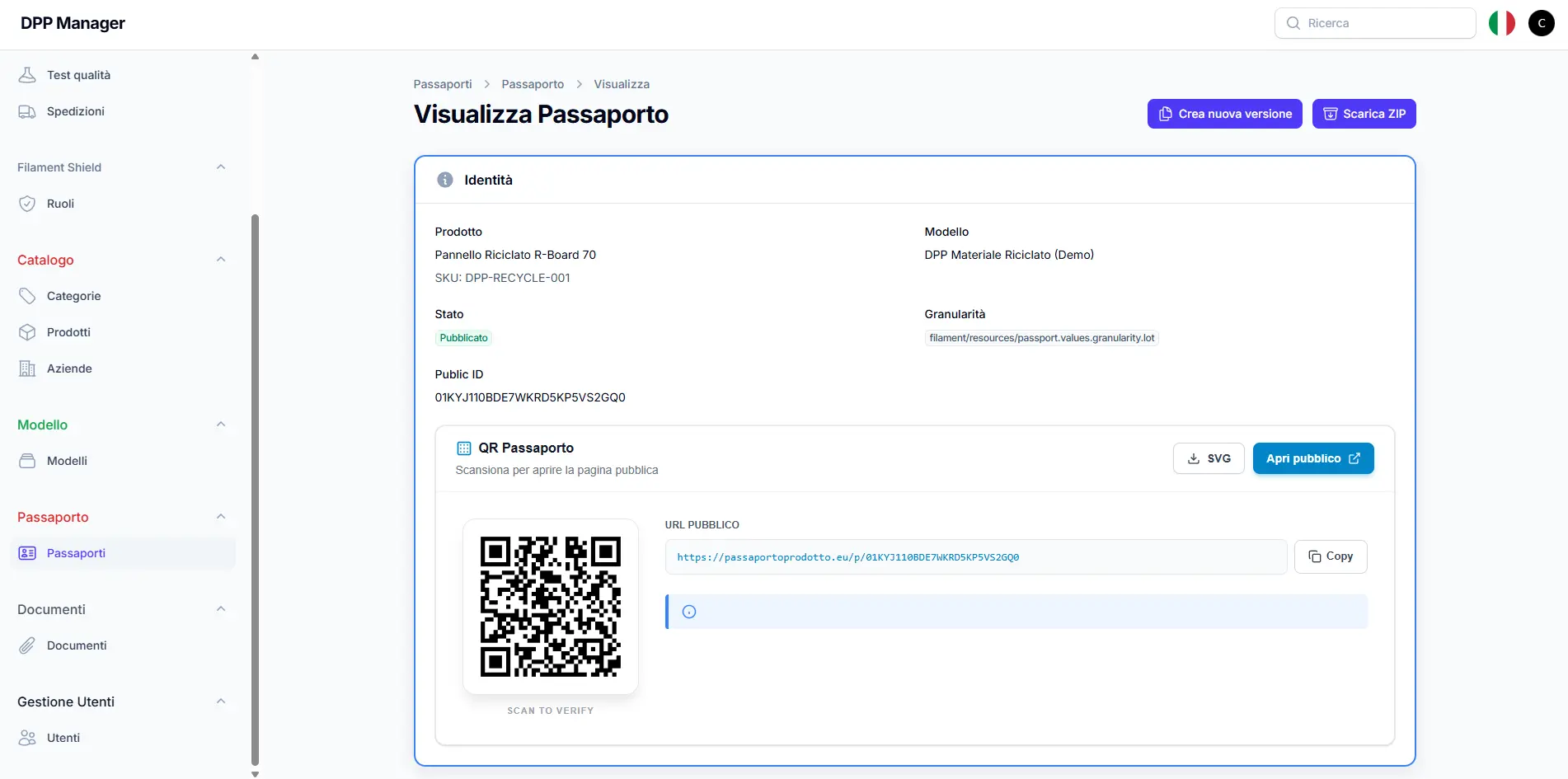Click the Italian flag language icon

click(x=1502, y=23)
